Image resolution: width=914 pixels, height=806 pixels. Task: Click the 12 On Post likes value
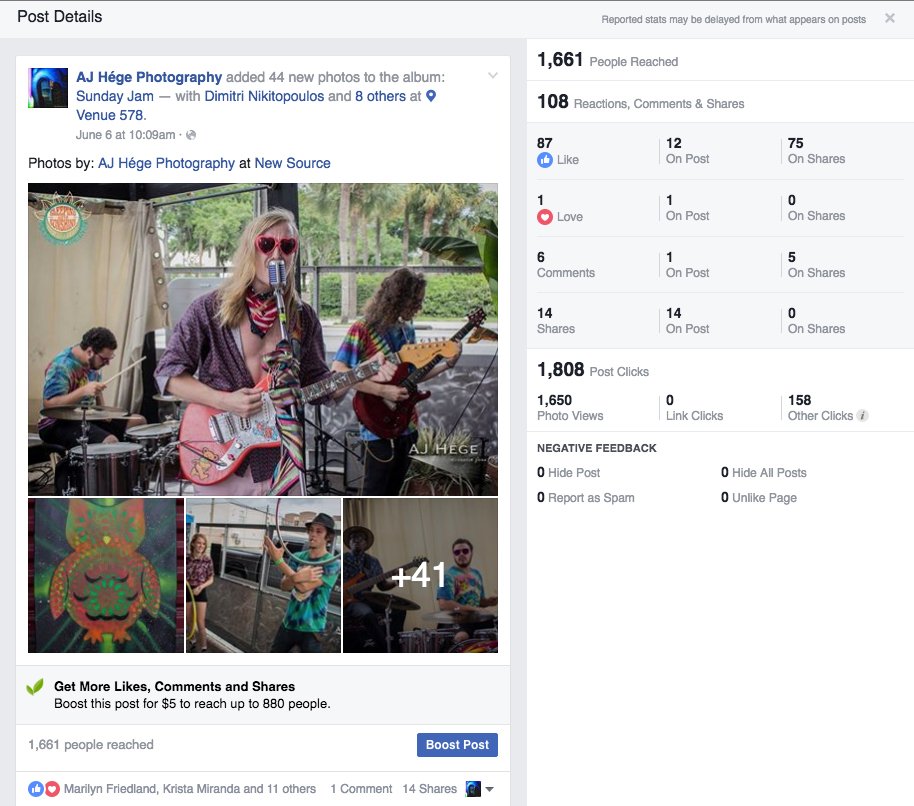point(687,151)
